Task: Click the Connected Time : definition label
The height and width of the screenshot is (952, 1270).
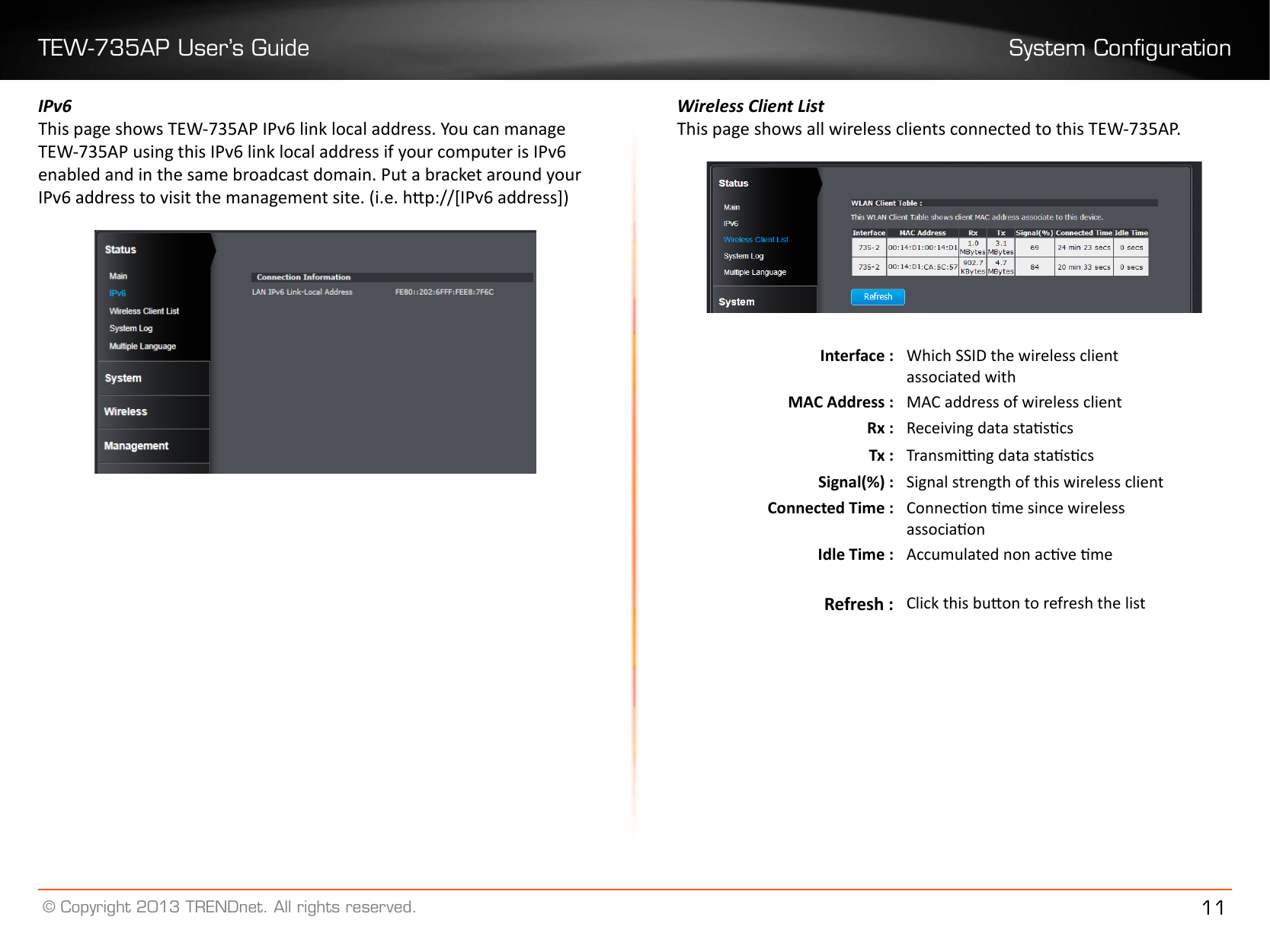Action: point(830,508)
